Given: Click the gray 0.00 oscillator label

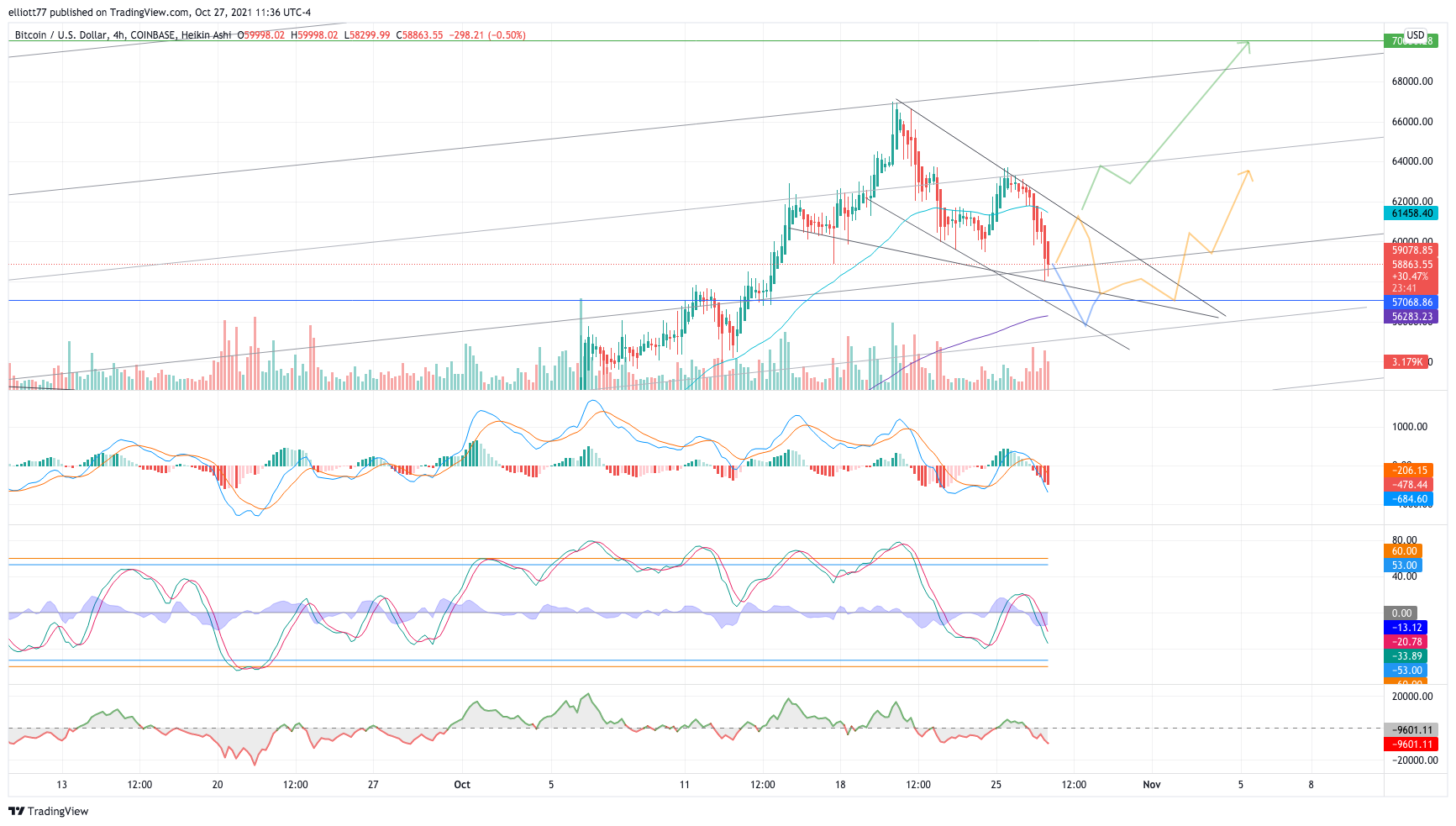Looking at the screenshot, I should pos(1401,613).
